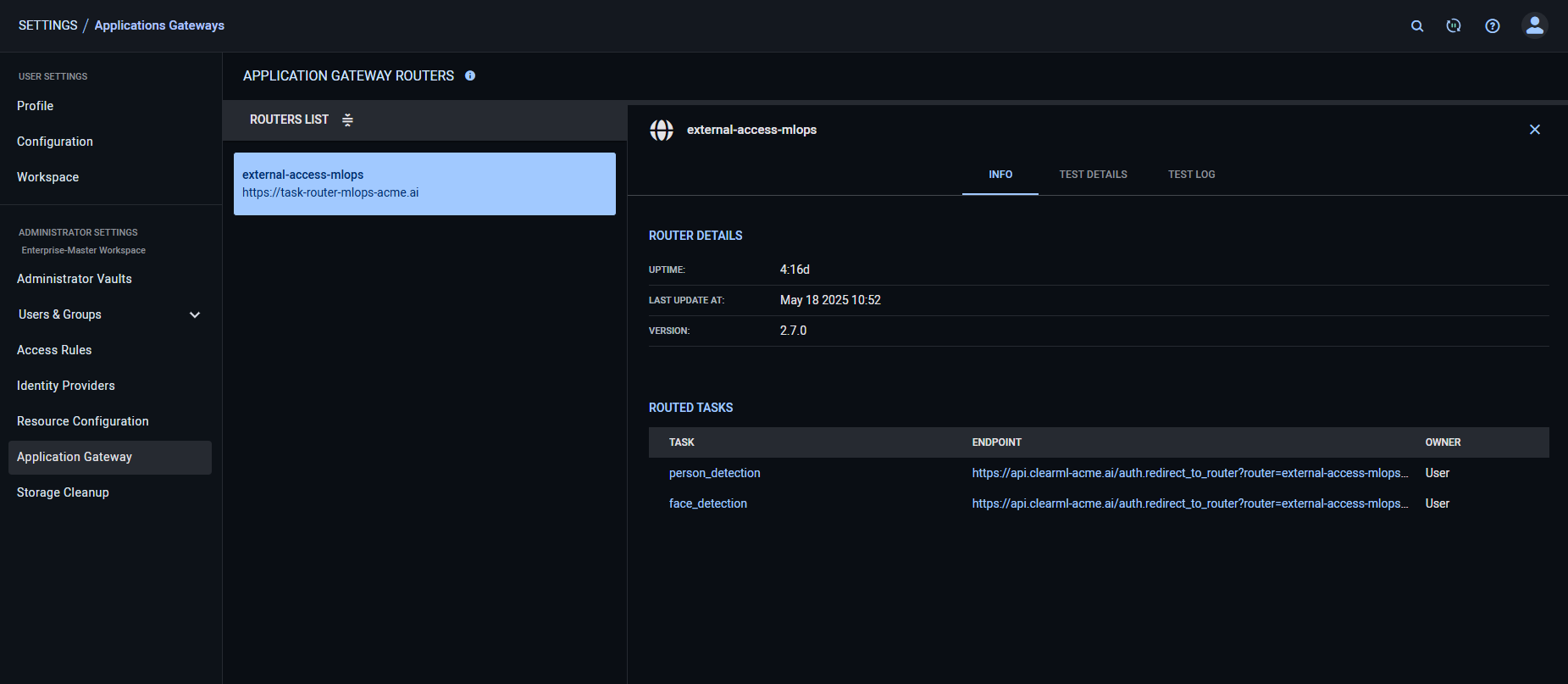Close the external-access-mlops details panel
1568x684 pixels.
coord(1534,130)
